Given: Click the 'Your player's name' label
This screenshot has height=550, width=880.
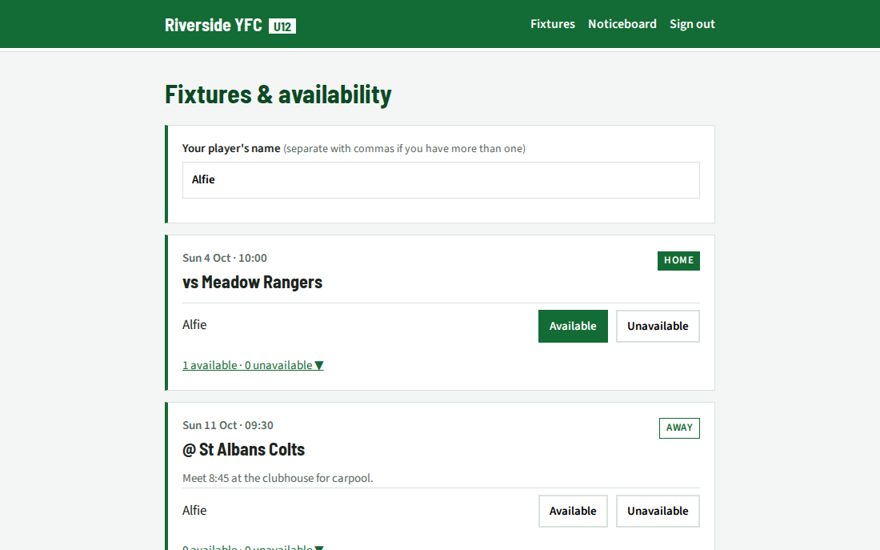Looking at the screenshot, I should (x=231, y=148).
